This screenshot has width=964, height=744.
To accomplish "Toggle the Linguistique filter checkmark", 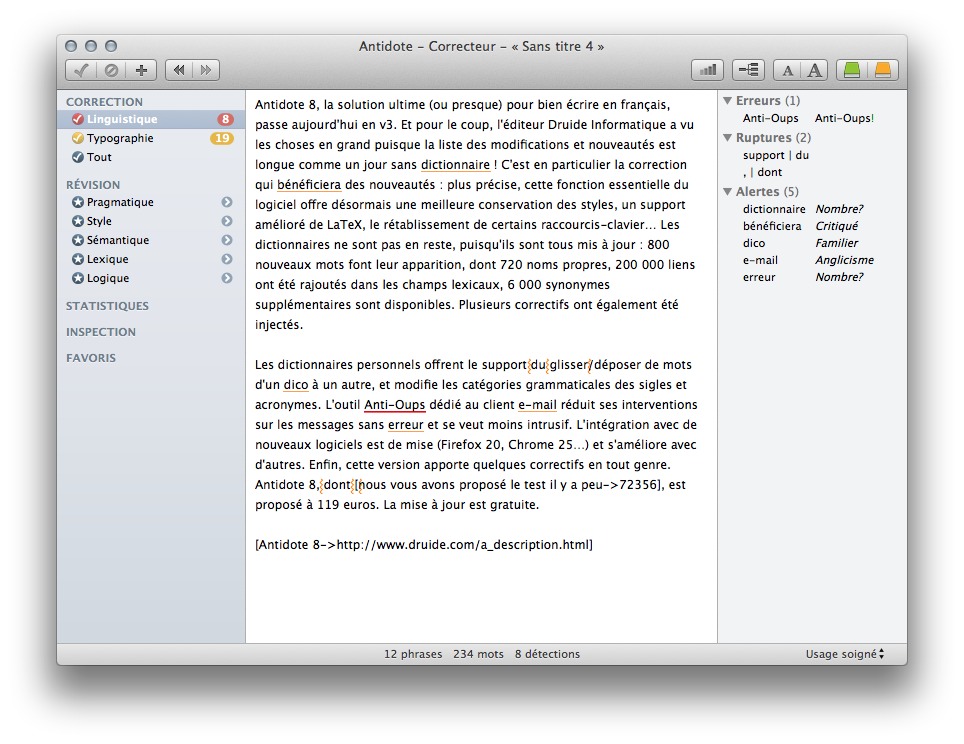I will (x=77, y=120).
